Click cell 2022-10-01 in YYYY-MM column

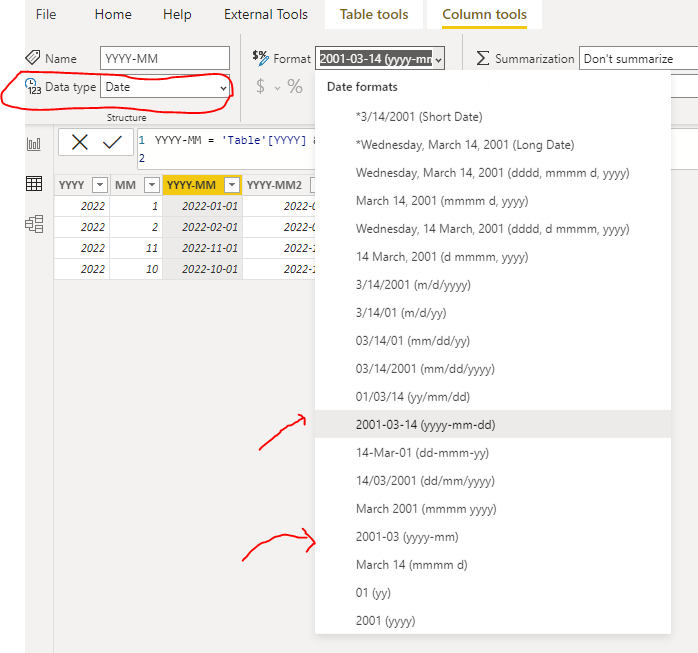pyautogui.click(x=203, y=269)
